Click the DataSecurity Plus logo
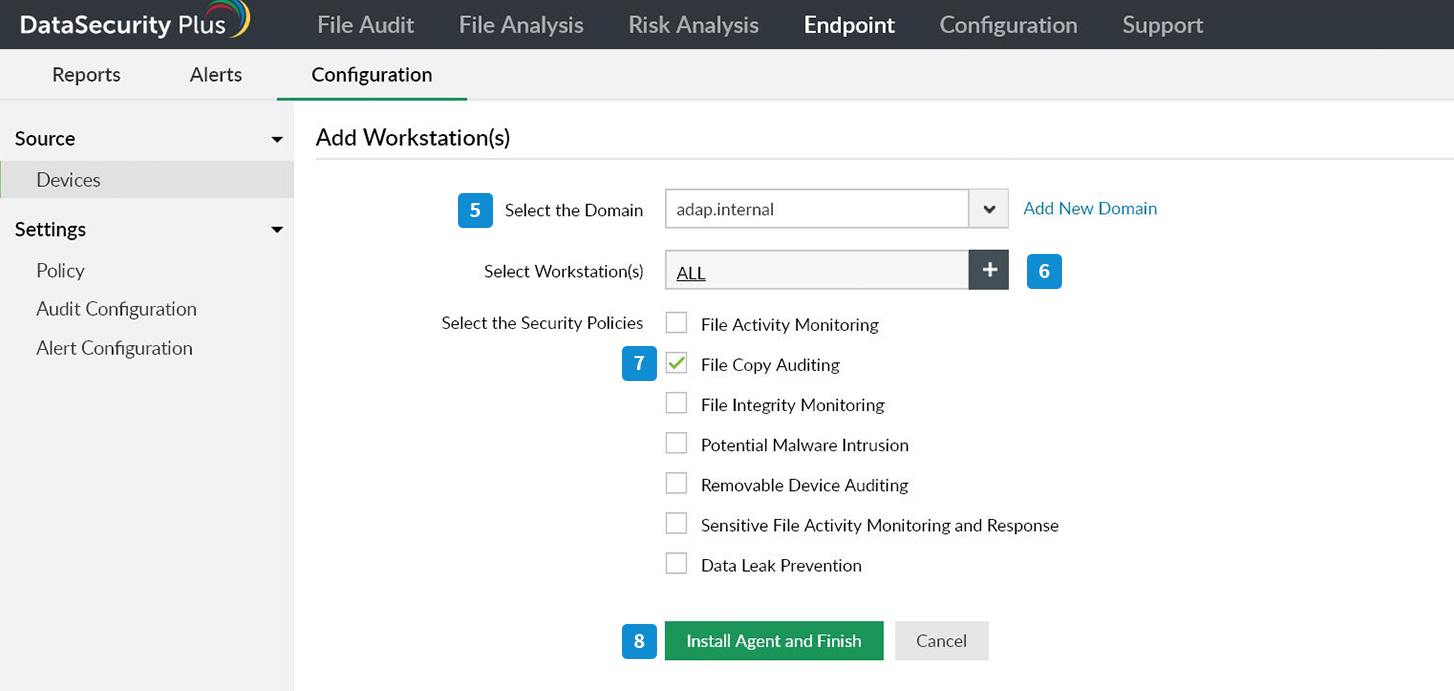 (134, 23)
